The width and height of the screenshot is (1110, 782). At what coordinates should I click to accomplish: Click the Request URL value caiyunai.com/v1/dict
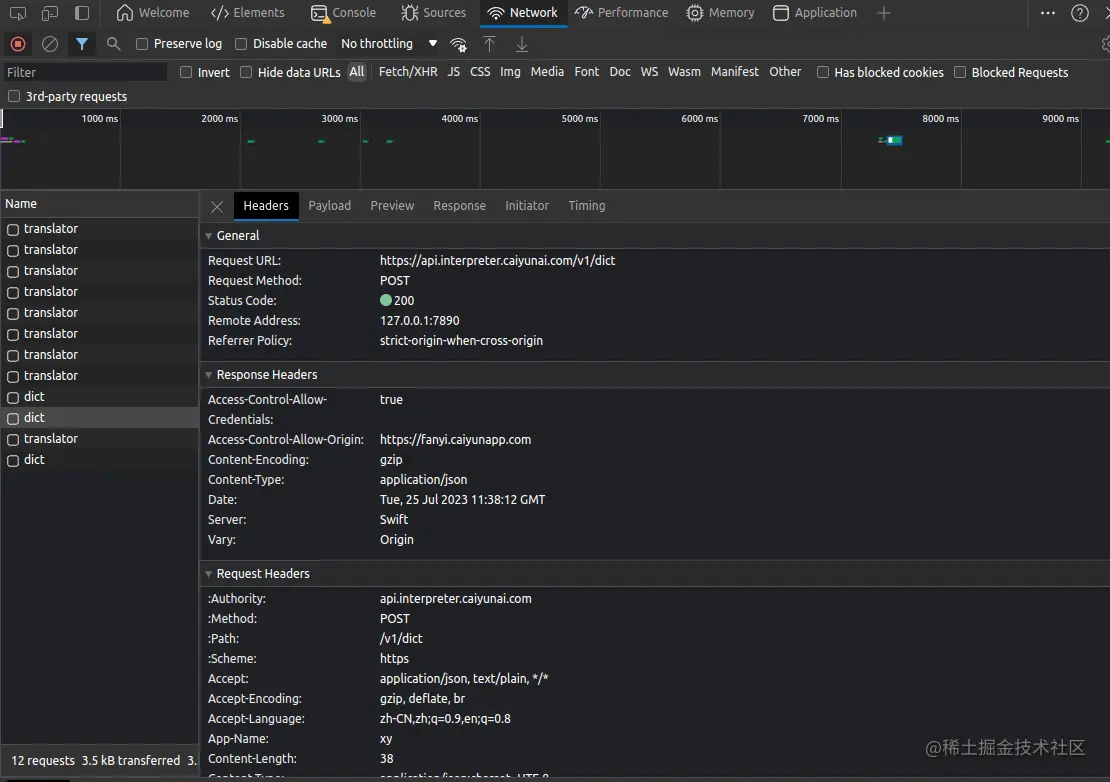[x=497, y=260]
